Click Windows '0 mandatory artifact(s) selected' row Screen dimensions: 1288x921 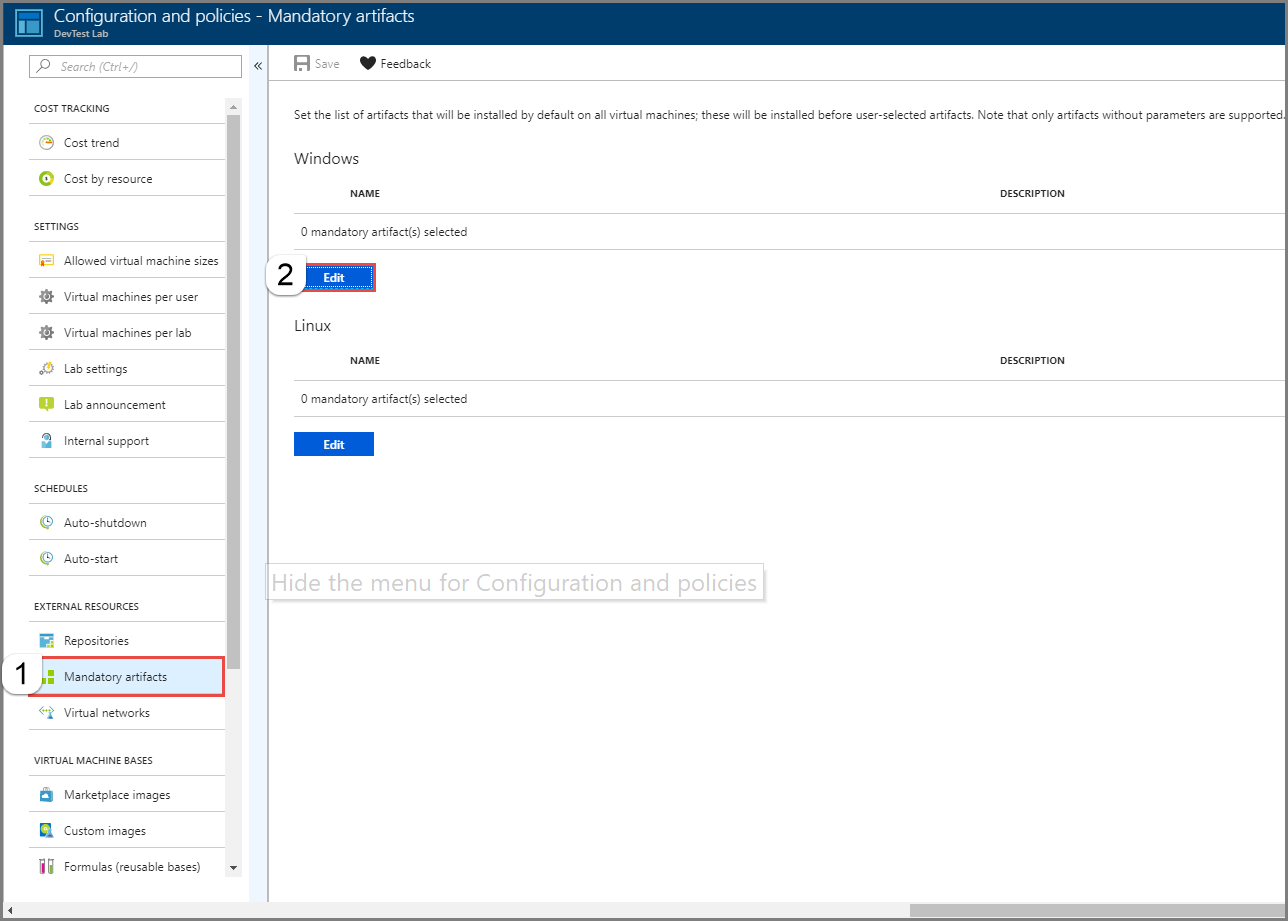(x=791, y=232)
